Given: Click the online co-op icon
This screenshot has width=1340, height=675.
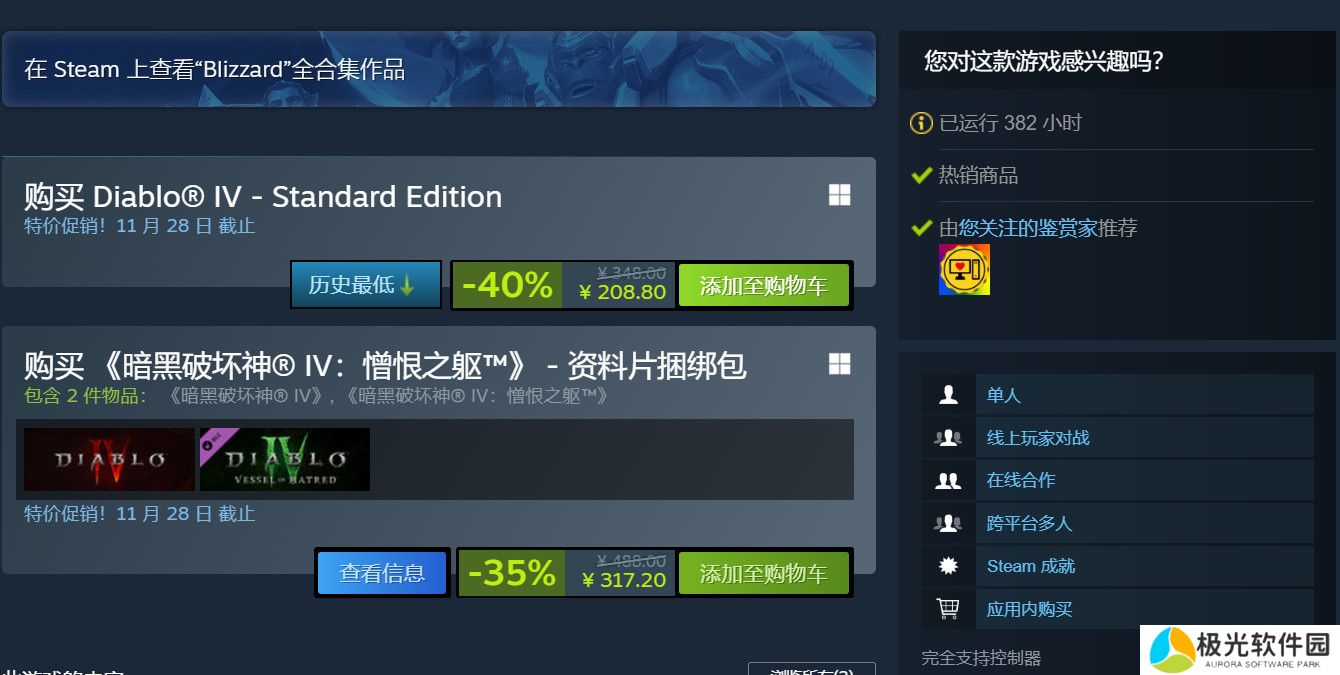Looking at the screenshot, I should (x=948, y=480).
